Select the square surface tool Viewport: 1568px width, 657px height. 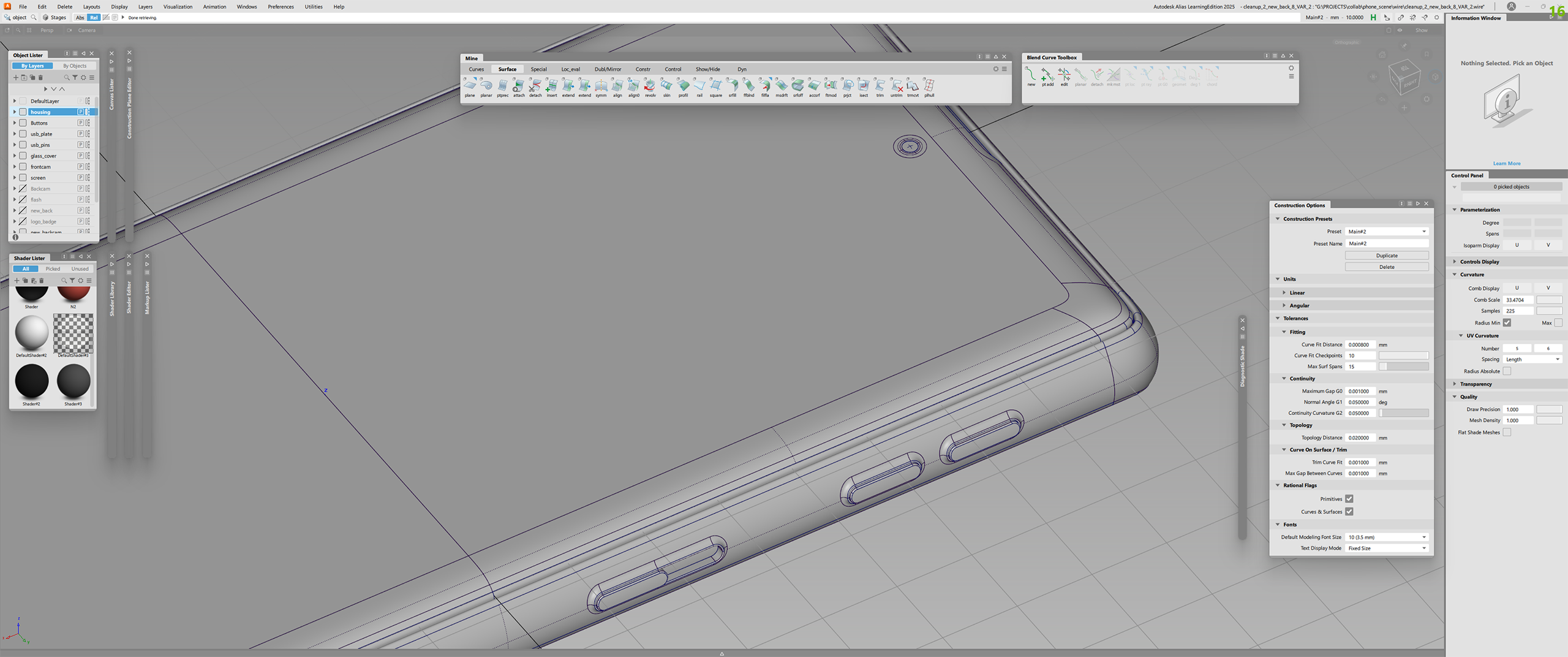(715, 86)
